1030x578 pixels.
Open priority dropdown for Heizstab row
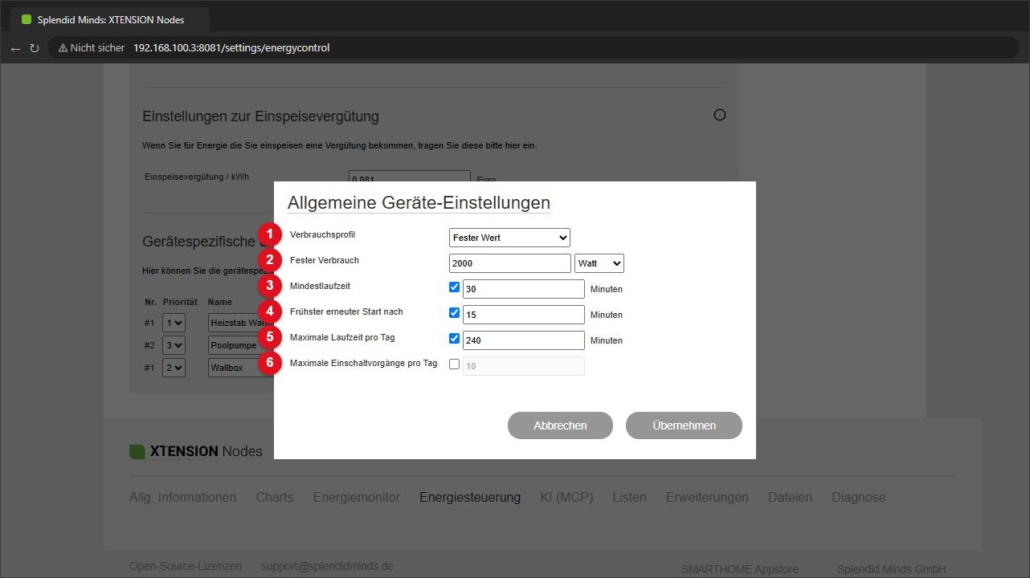173,322
